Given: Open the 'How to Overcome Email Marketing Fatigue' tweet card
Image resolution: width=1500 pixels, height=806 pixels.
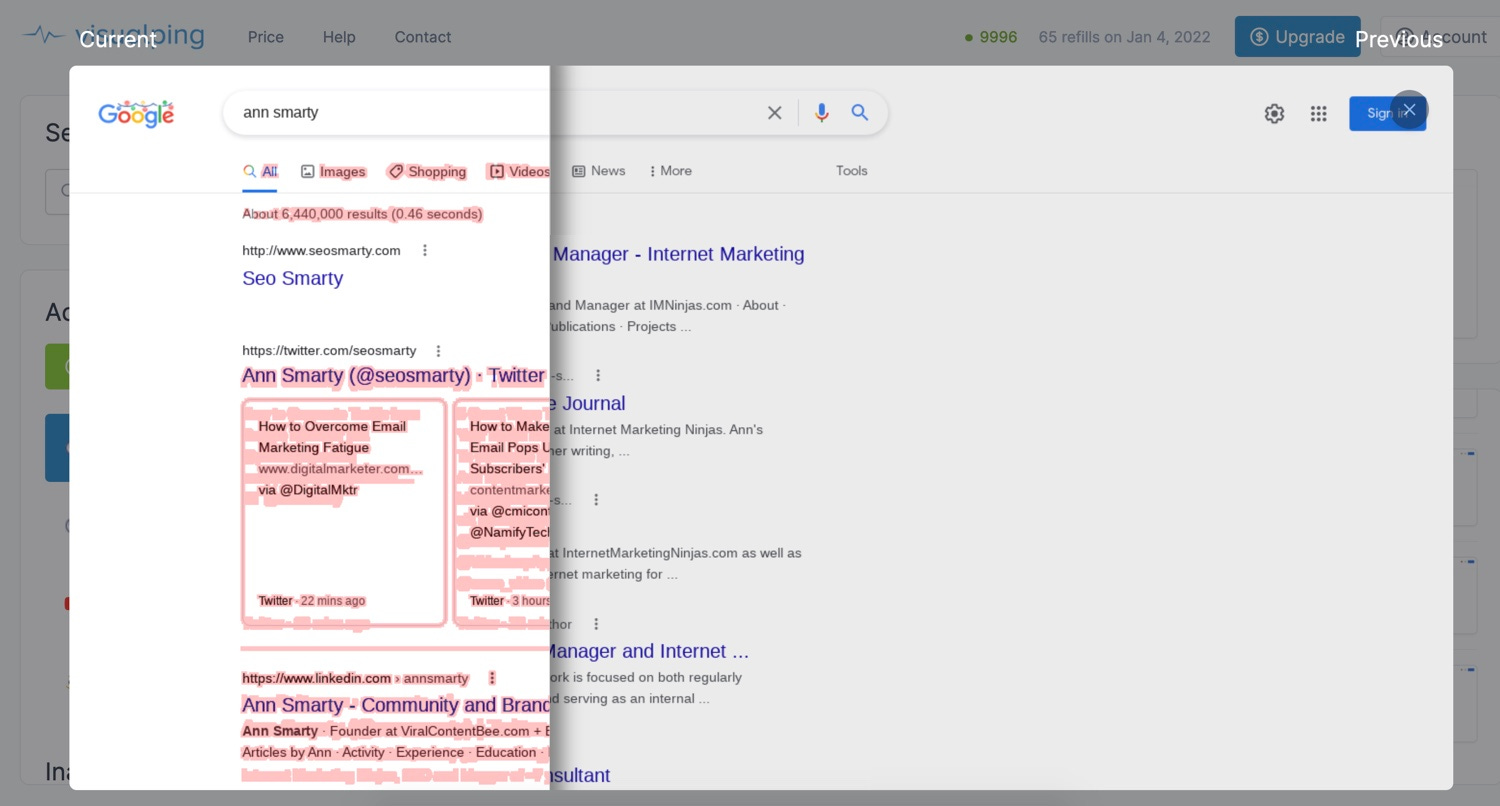Looking at the screenshot, I should pos(344,512).
